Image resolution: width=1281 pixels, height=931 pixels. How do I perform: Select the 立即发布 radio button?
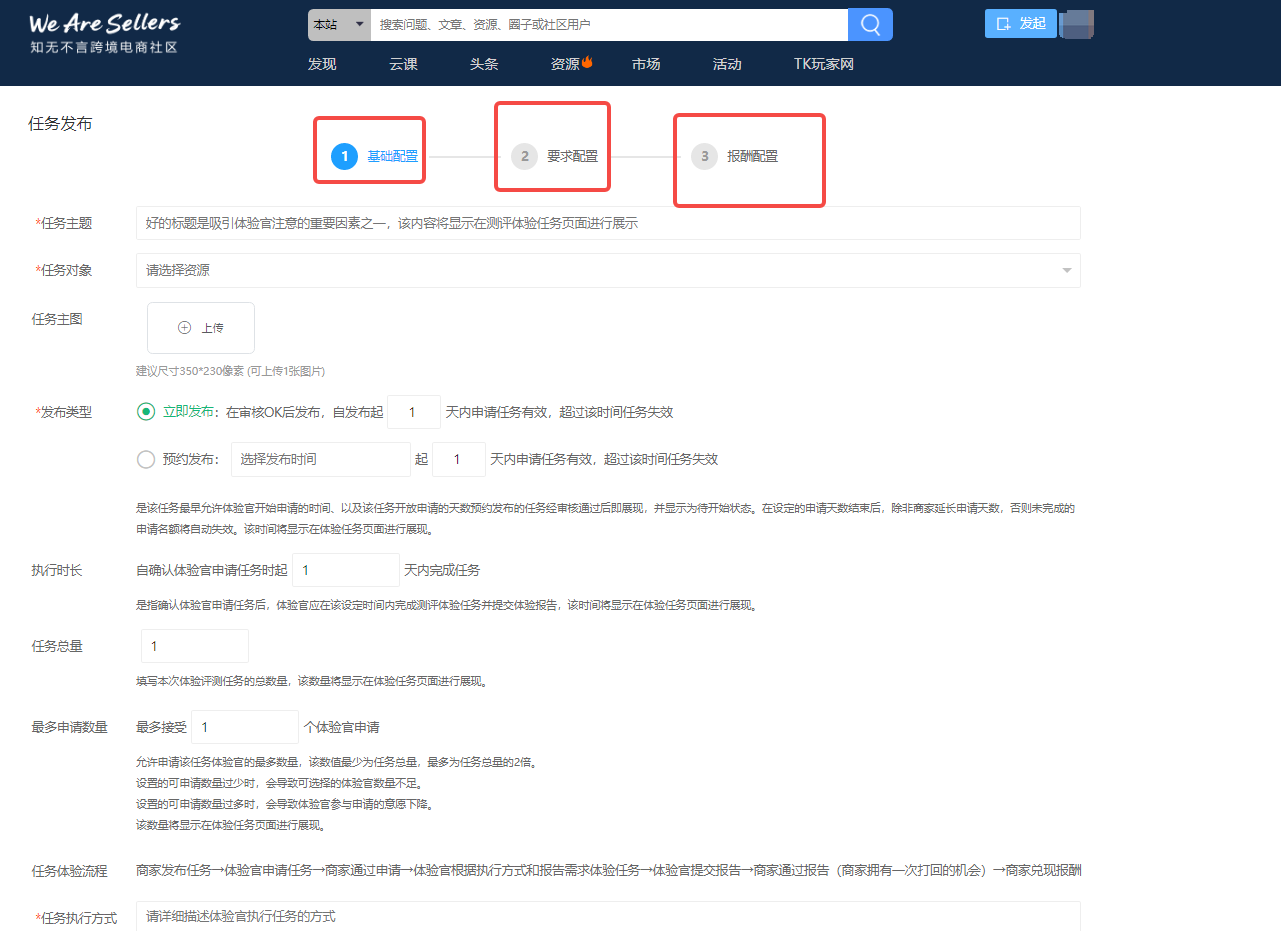point(146,412)
